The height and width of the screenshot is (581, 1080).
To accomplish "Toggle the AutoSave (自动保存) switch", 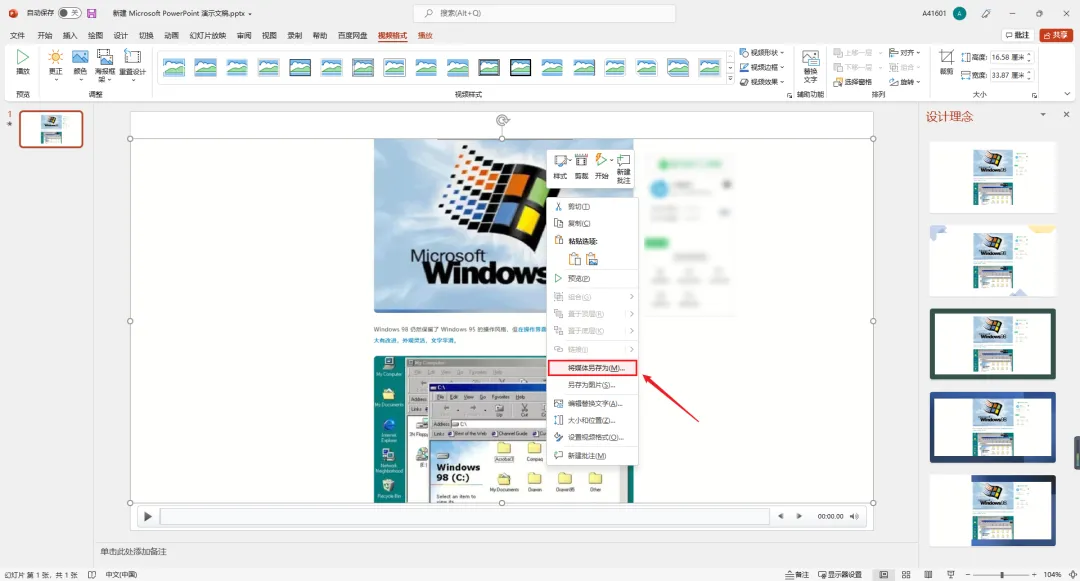I will (x=69, y=13).
